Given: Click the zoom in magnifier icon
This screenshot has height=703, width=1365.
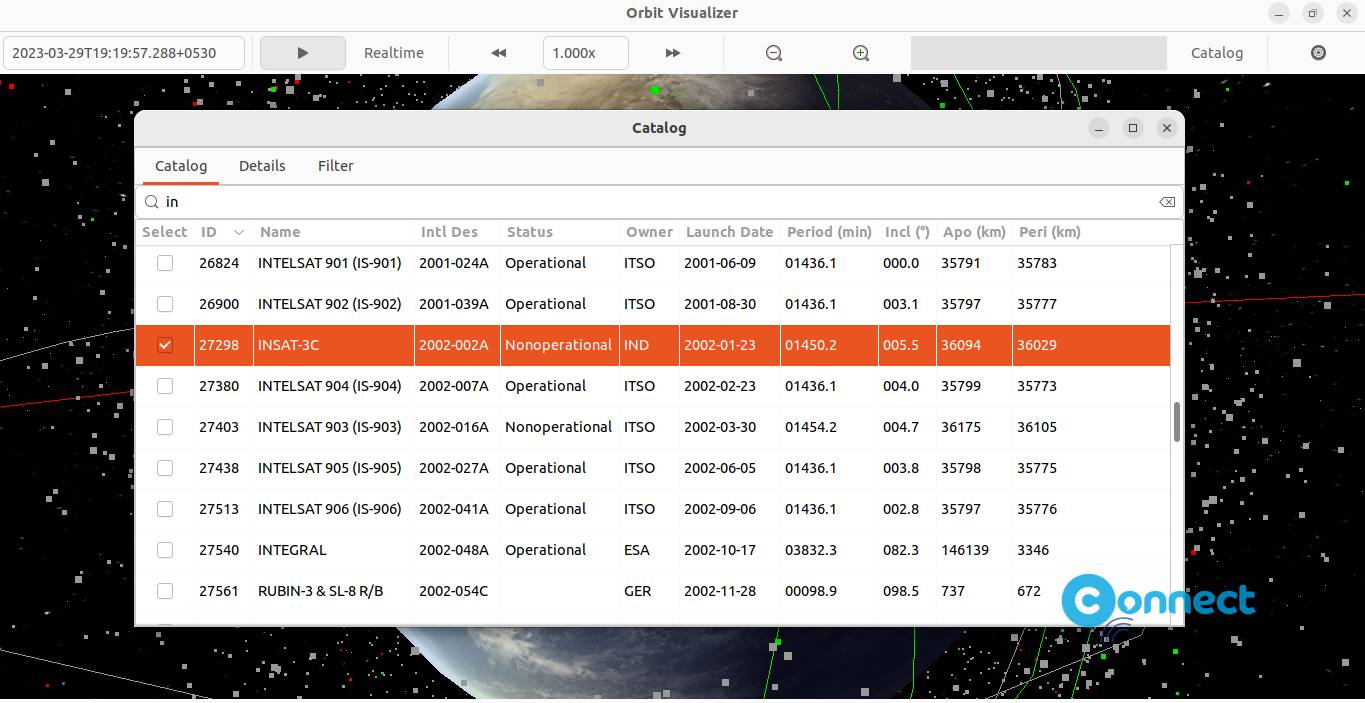Looking at the screenshot, I should (x=861, y=53).
